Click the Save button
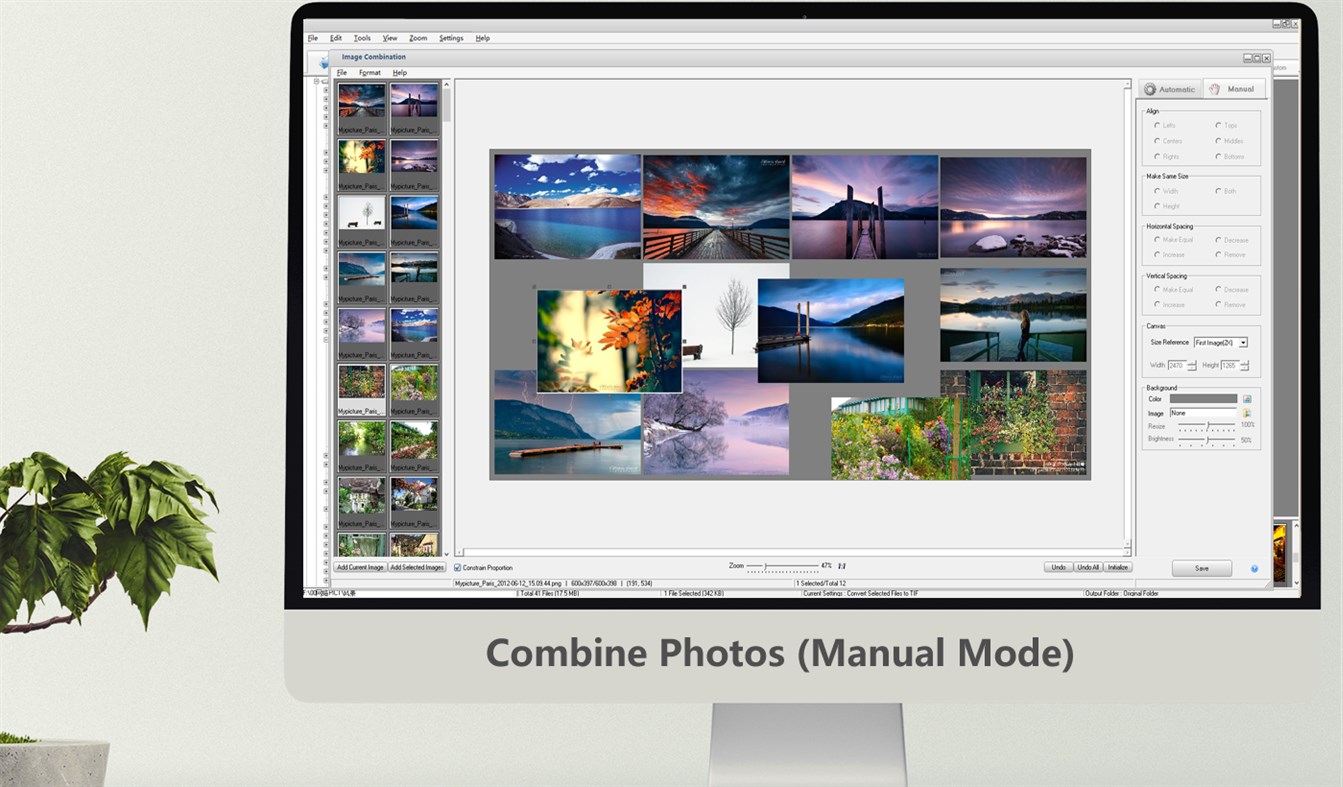This screenshot has width=1343, height=787. [1201, 568]
